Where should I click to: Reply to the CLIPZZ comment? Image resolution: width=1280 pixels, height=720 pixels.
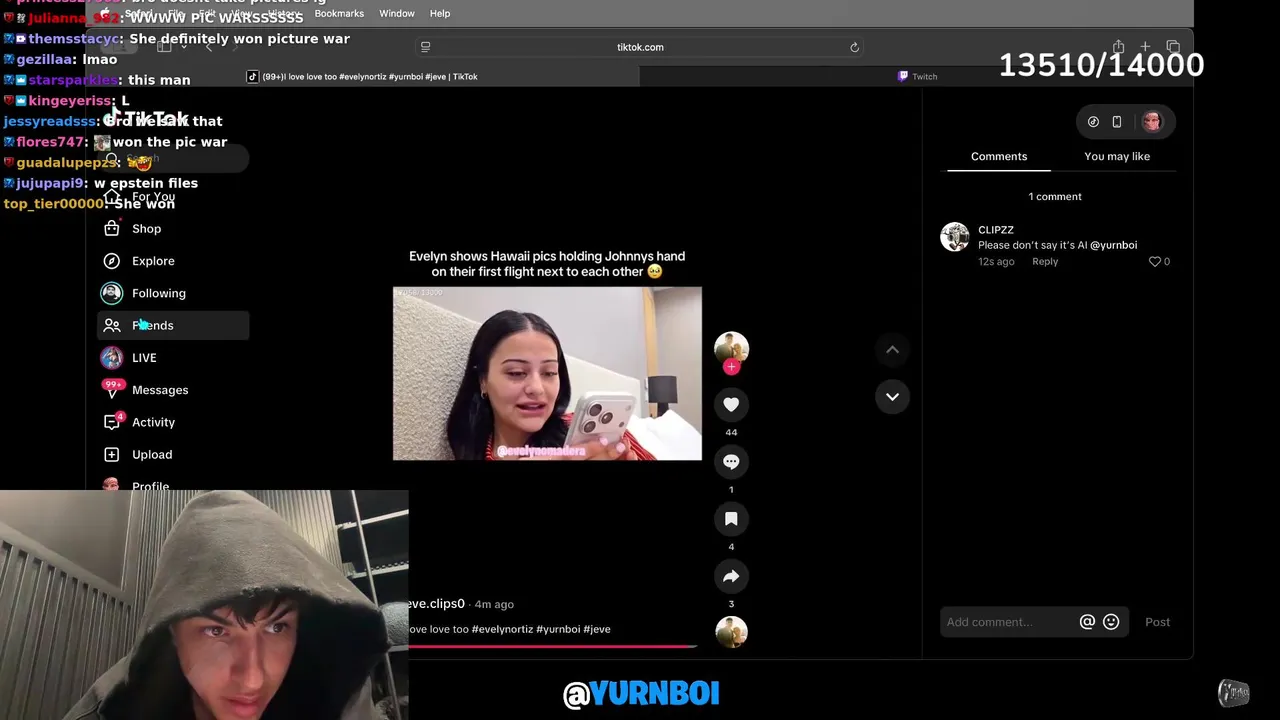(1045, 261)
